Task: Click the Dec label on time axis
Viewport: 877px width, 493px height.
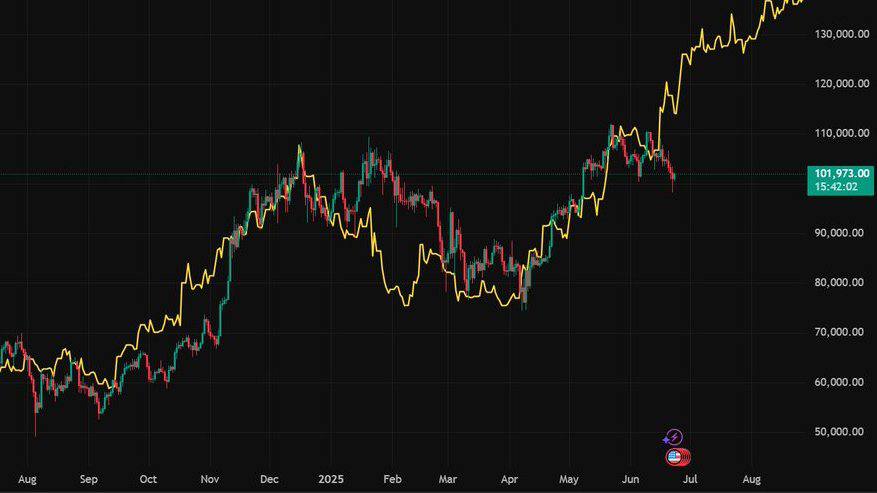Action: point(269,479)
